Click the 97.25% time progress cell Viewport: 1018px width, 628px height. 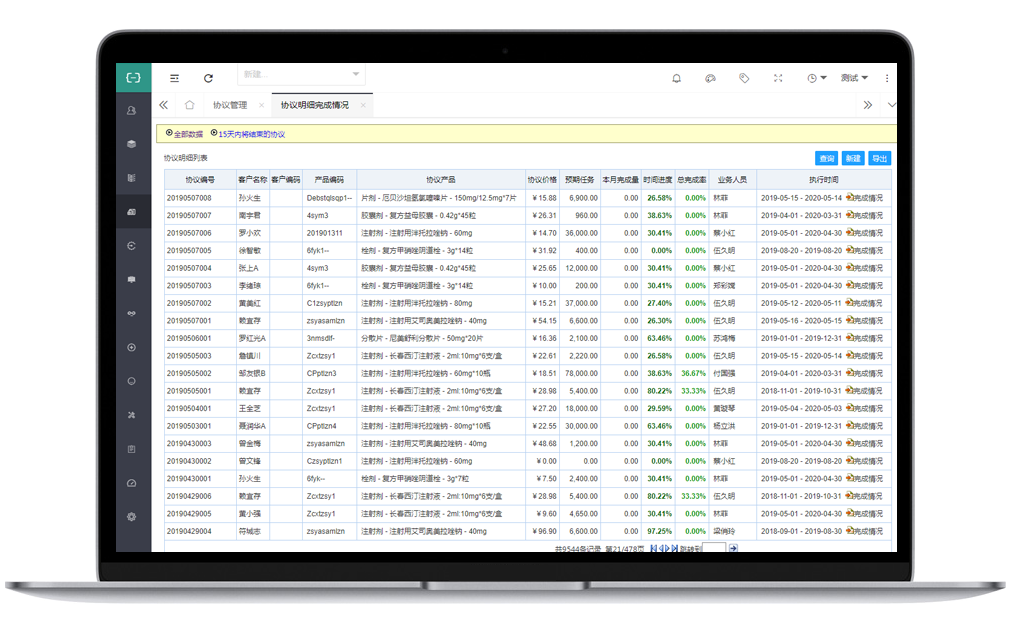(660, 531)
